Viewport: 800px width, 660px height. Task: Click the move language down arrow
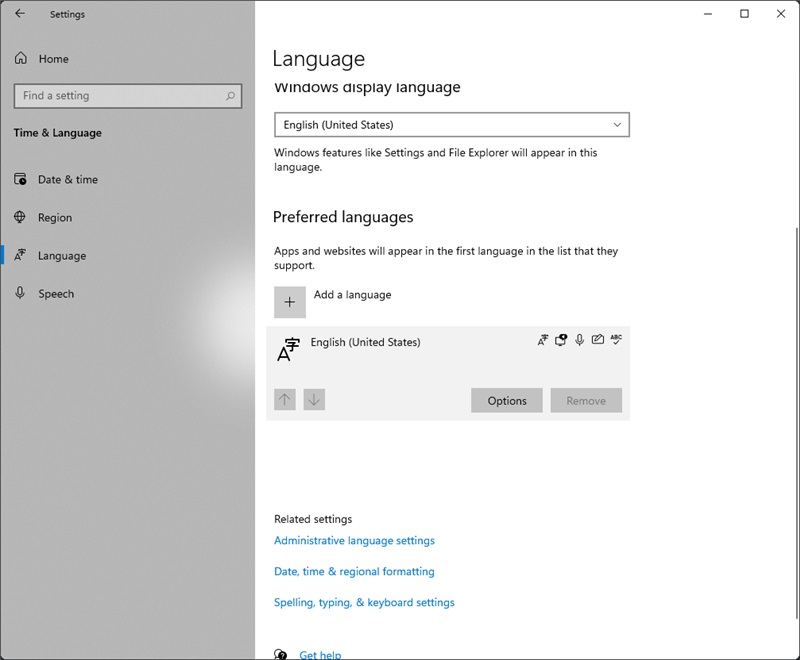314,400
